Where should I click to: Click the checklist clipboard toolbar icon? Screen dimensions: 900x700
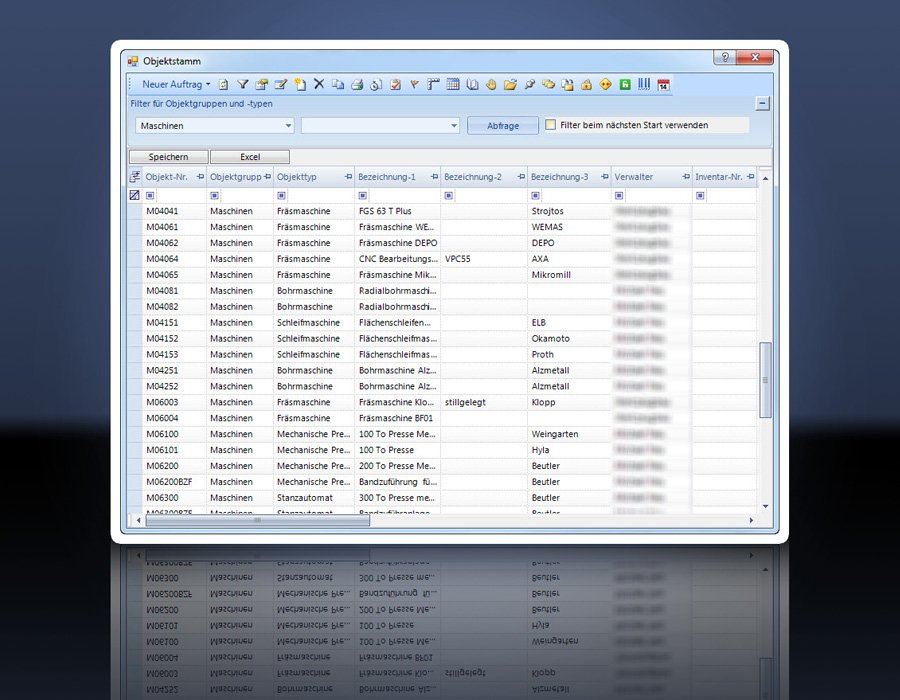[x=395, y=84]
